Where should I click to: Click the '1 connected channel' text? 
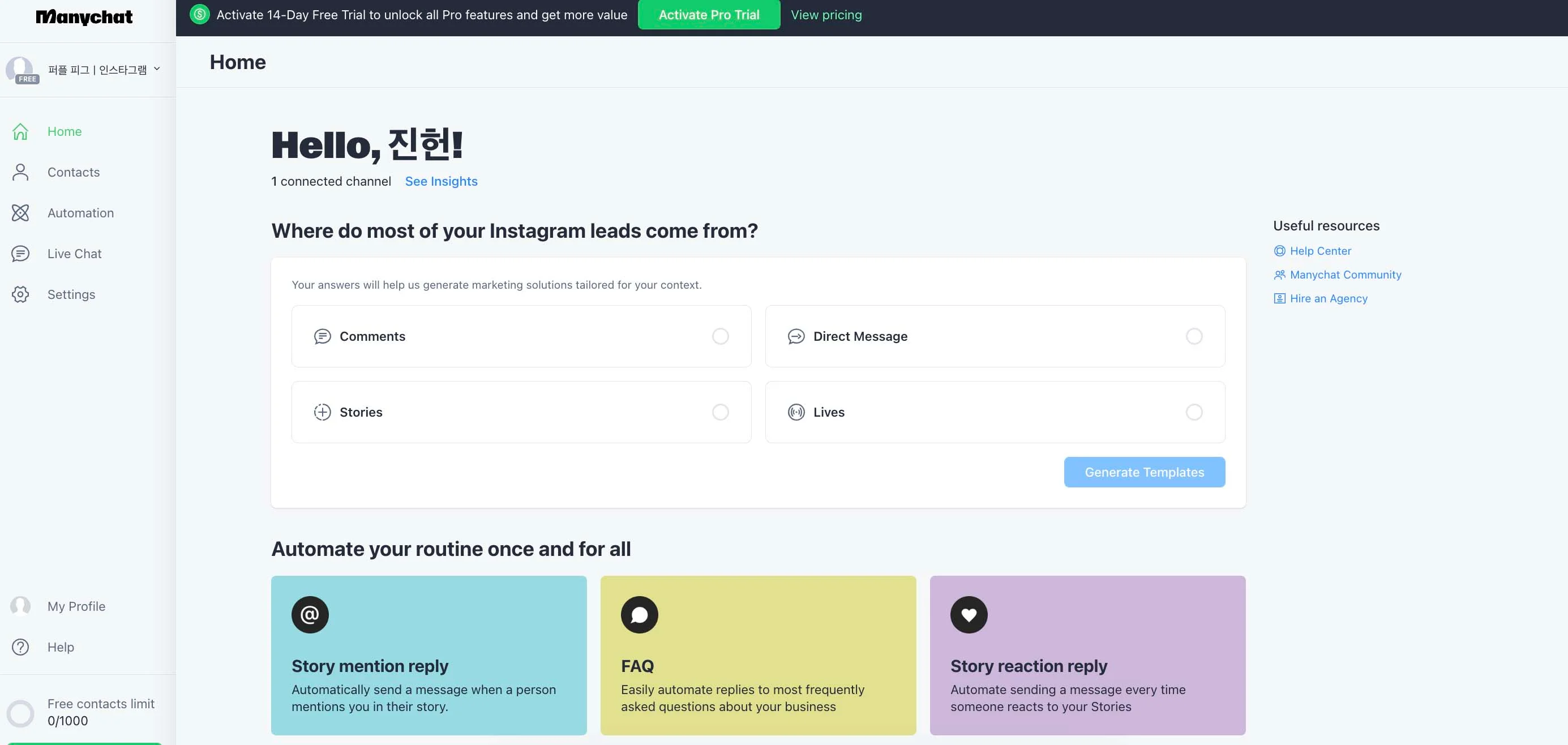[x=331, y=181]
